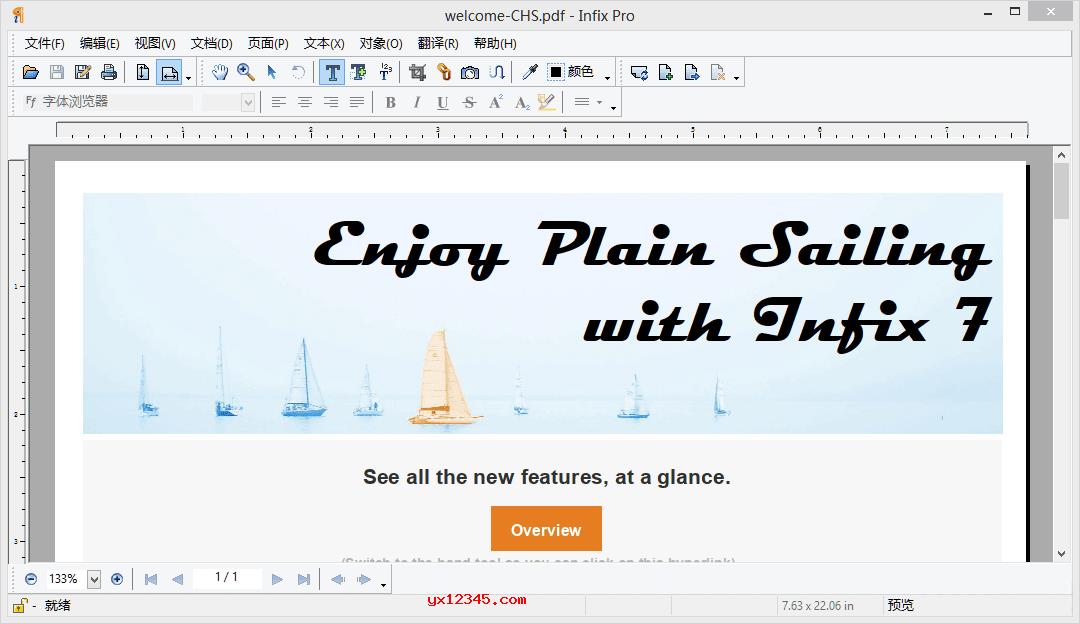Screen dimensions: 1080x624
Task: Toggle Italic formatting
Action: pos(417,103)
